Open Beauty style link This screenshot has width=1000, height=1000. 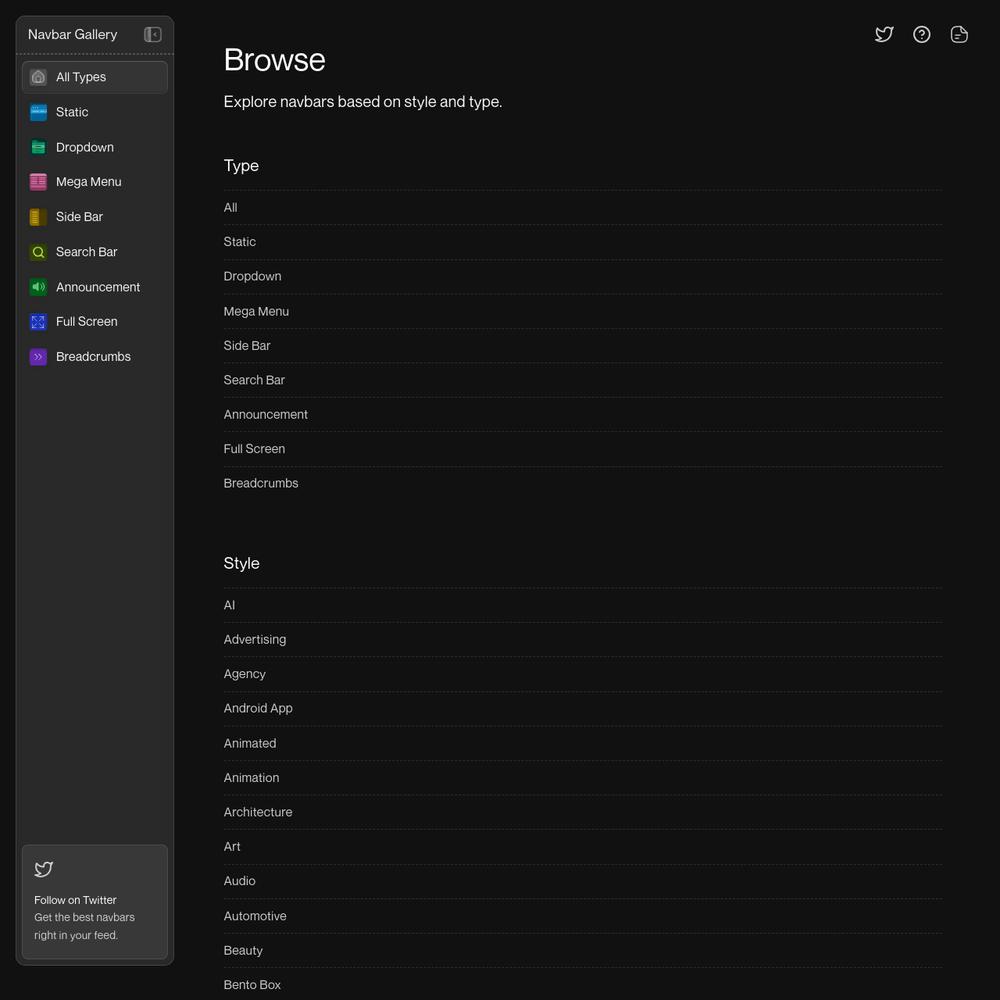[243, 951]
